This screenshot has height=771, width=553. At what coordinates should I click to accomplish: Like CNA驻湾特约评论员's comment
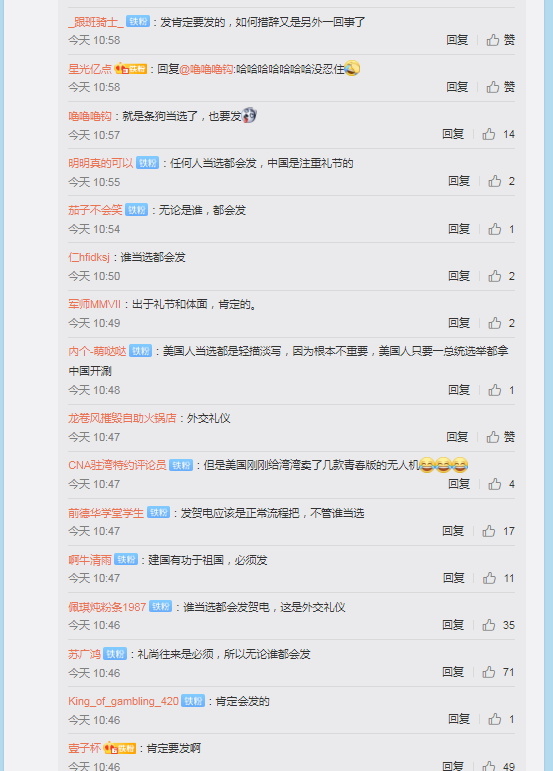(501, 484)
